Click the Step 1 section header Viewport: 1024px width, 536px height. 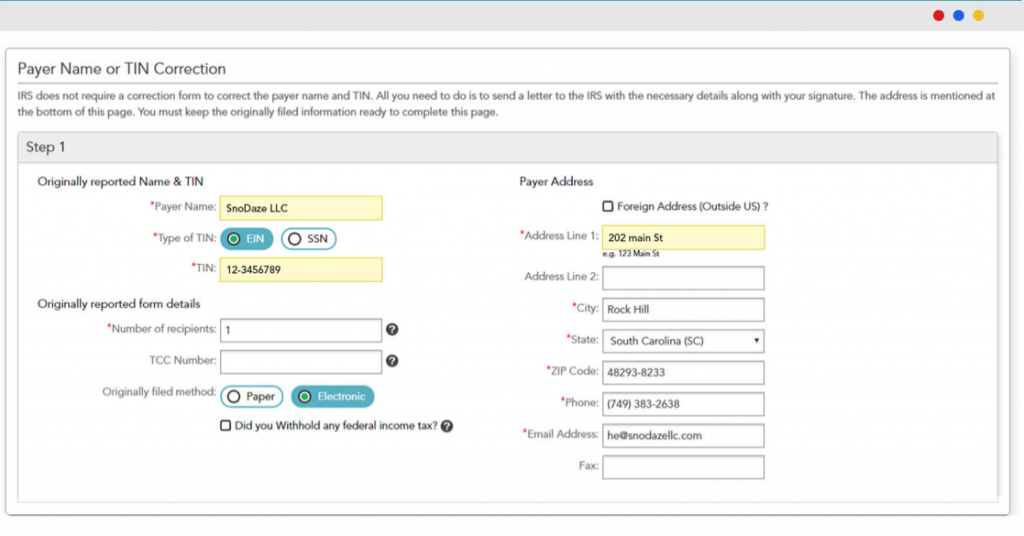pos(507,148)
